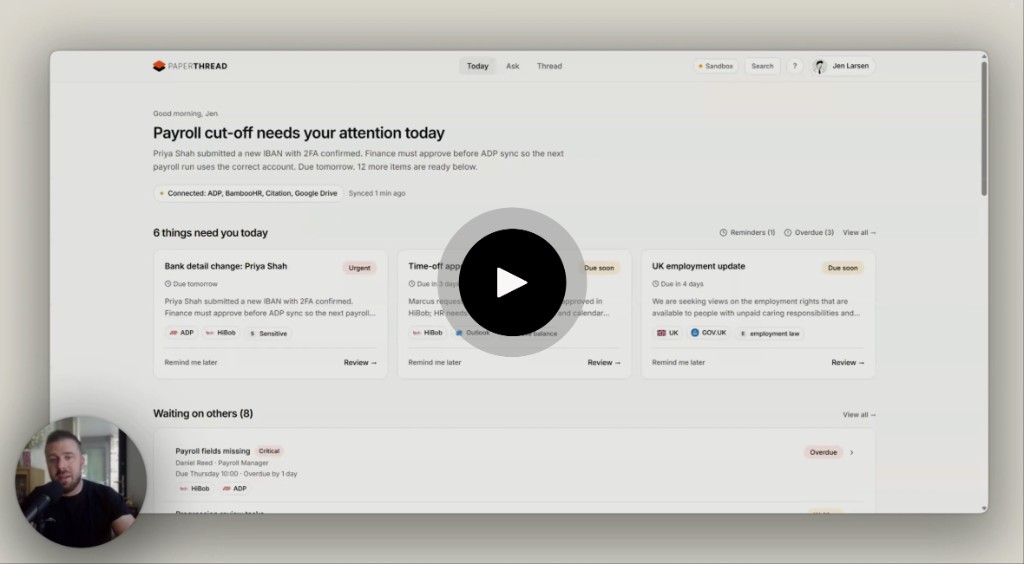Click Jen Larsen's profile avatar

[820, 66]
